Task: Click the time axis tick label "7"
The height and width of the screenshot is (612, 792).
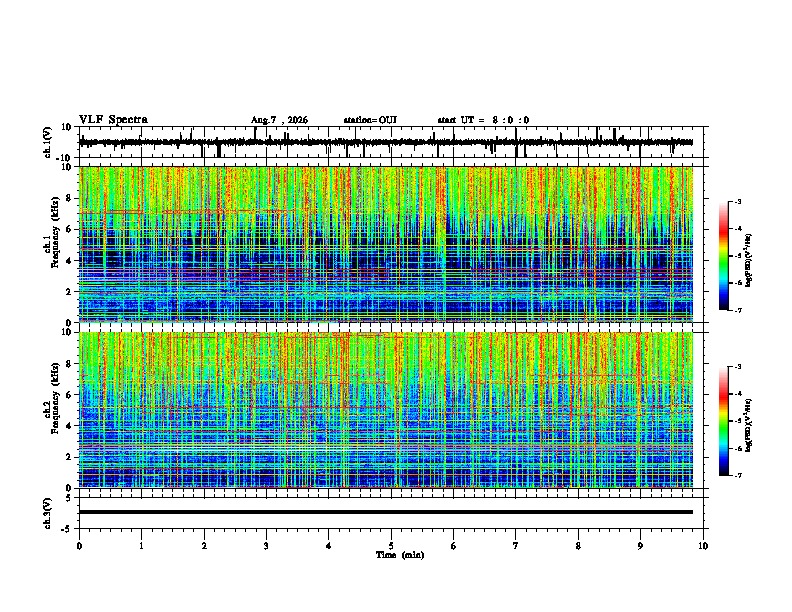Action: tap(516, 546)
